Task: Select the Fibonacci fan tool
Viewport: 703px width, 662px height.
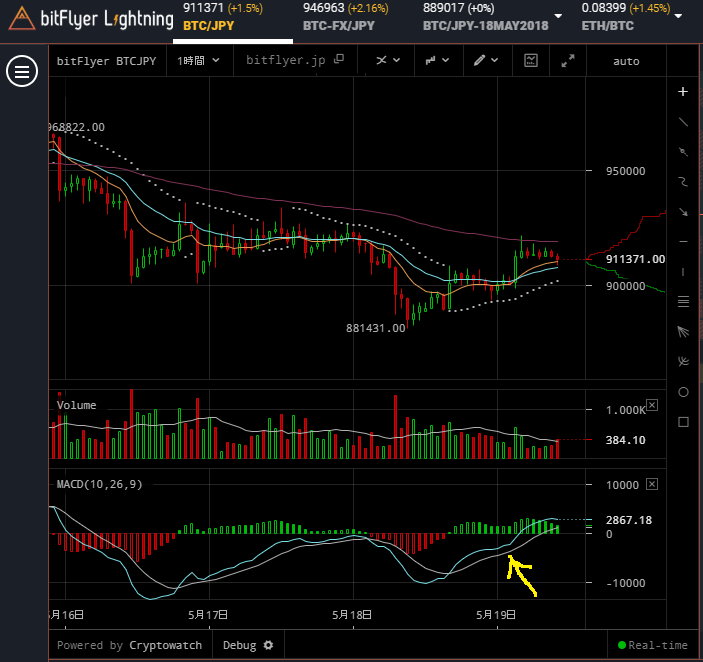Action: click(683, 332)
